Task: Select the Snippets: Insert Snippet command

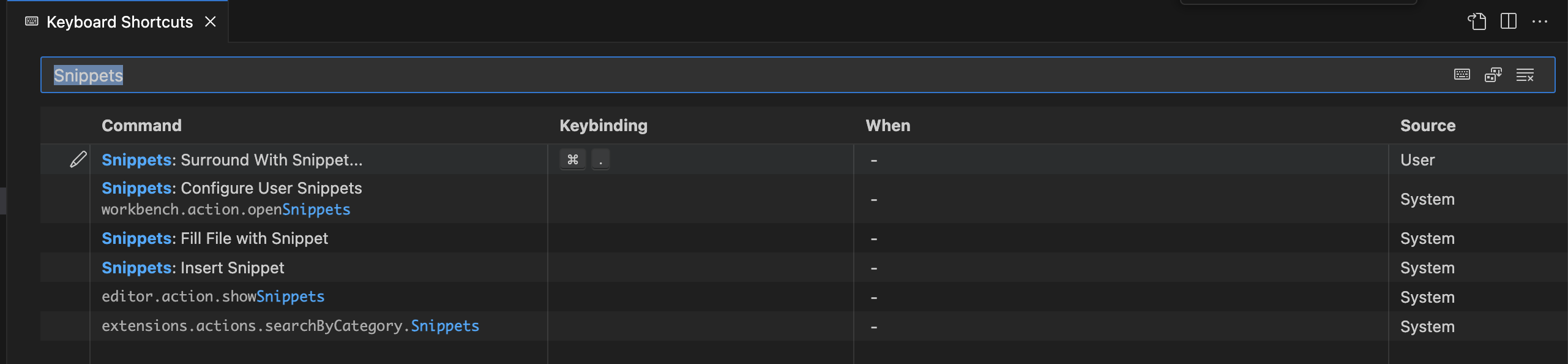Action: click(x=193, y=267)
